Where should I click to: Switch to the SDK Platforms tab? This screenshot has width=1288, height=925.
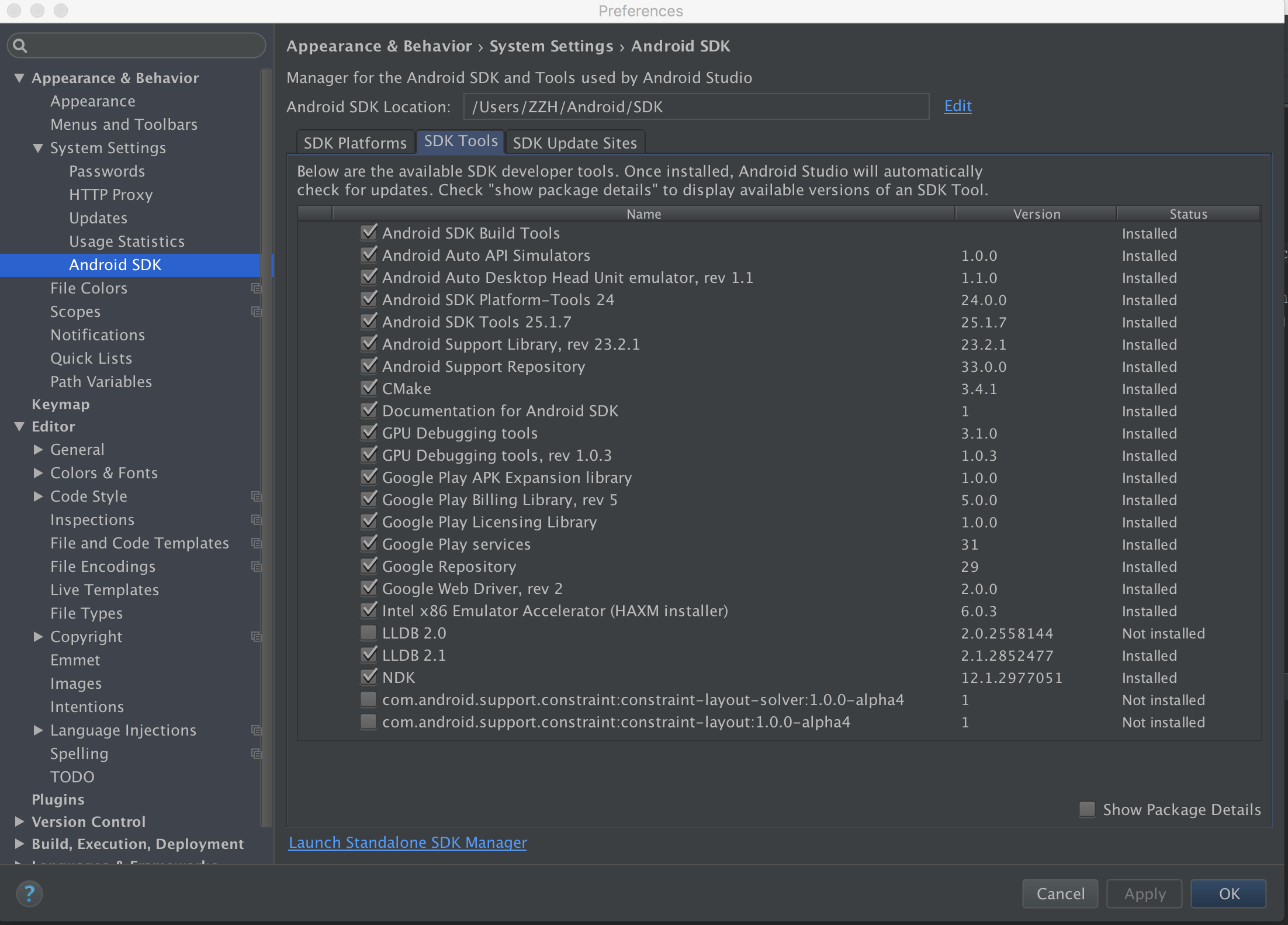(355, 143)
